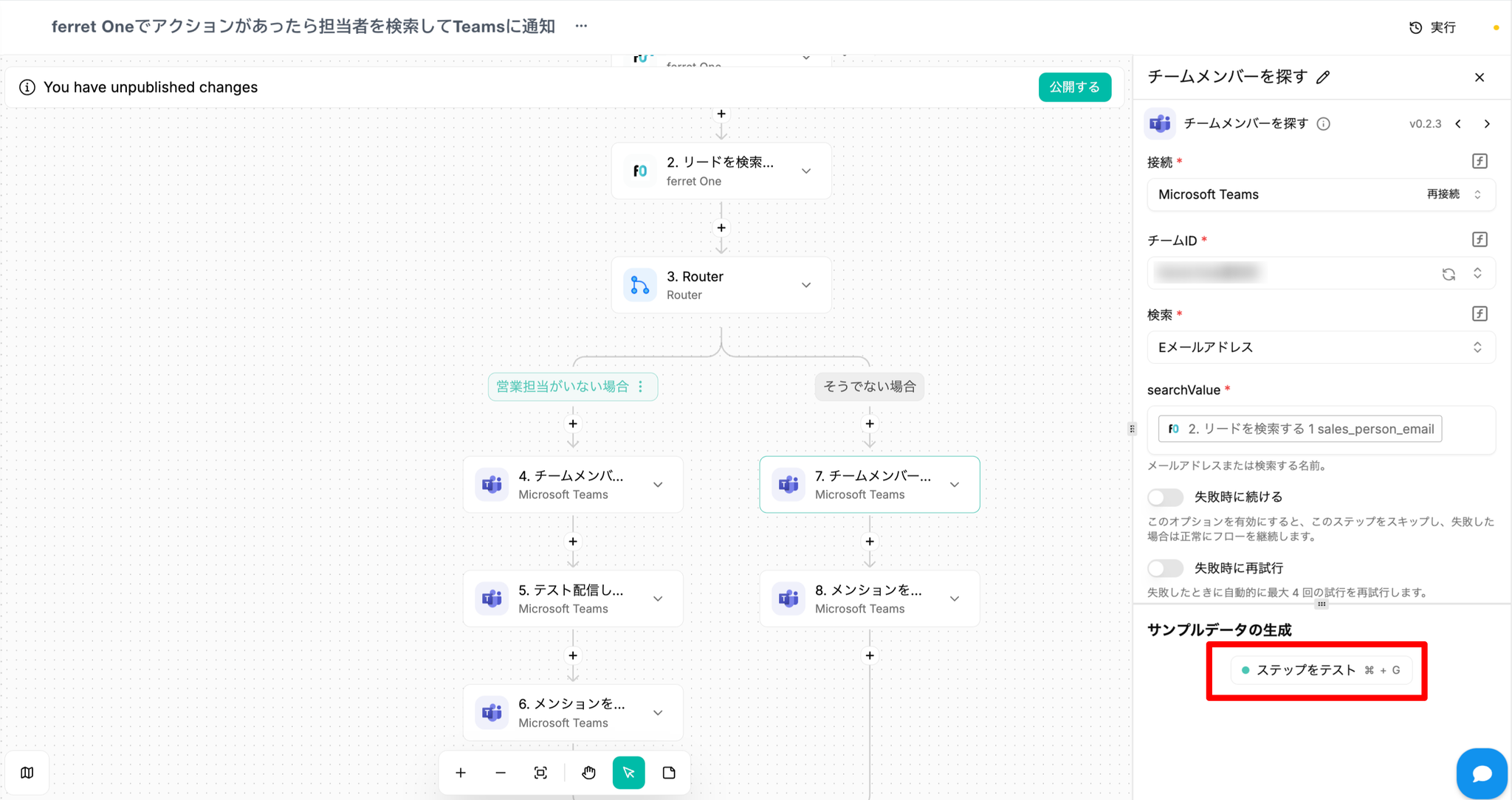Viewport: 1512px width, 800px height.
Task: Click info icon beside チームメンバーを探す
Action: click(x=1324, y=124)
